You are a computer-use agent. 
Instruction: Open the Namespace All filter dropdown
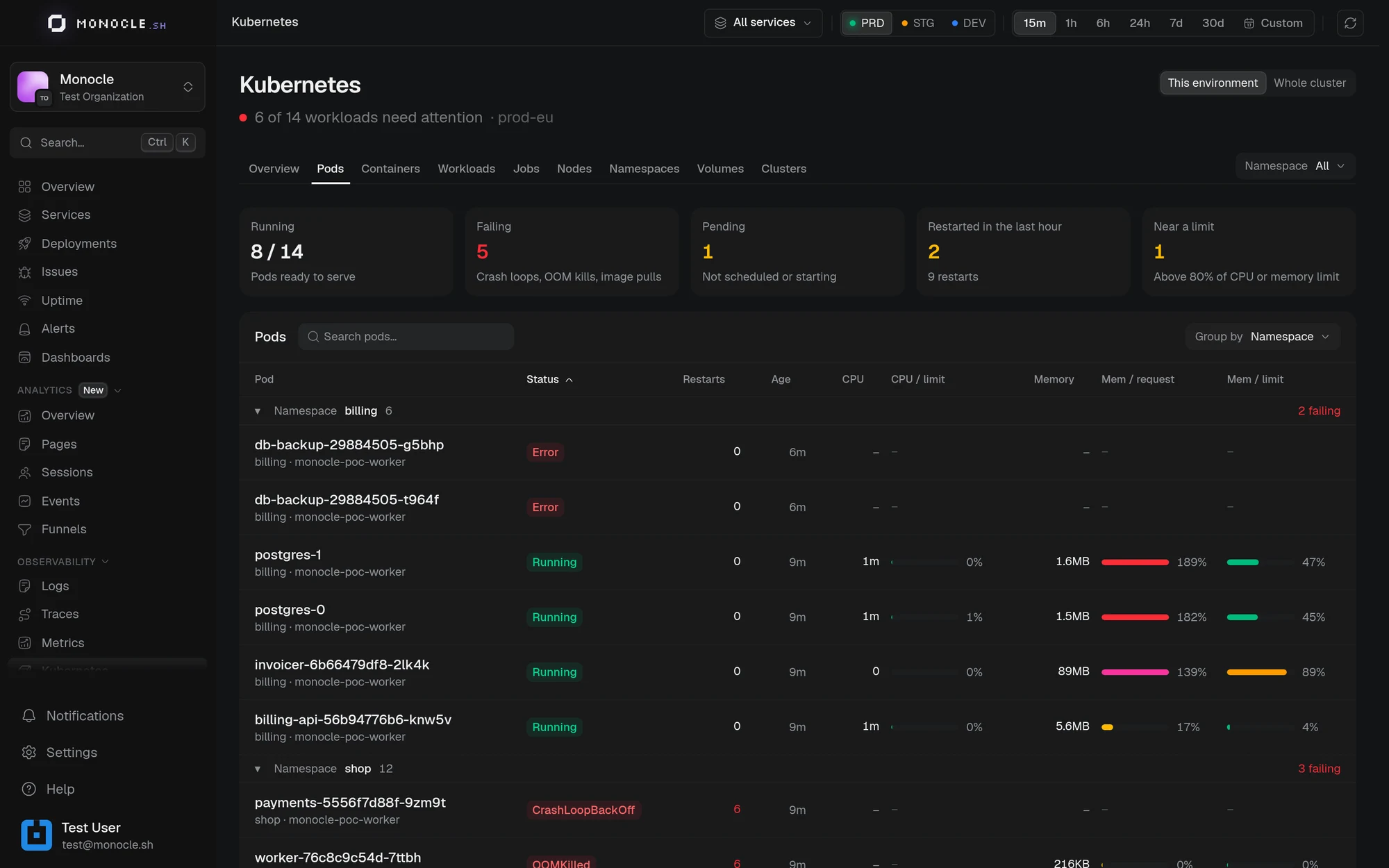coord(1295,166)
